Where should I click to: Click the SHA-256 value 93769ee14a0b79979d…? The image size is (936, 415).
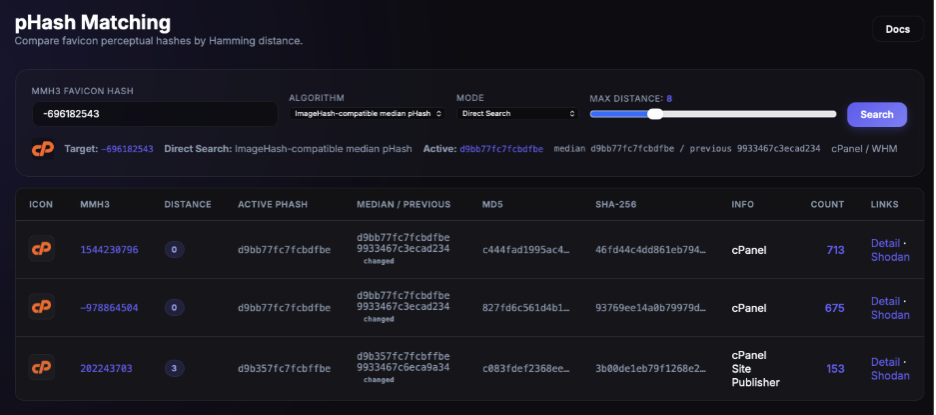[x=651, y=308]
